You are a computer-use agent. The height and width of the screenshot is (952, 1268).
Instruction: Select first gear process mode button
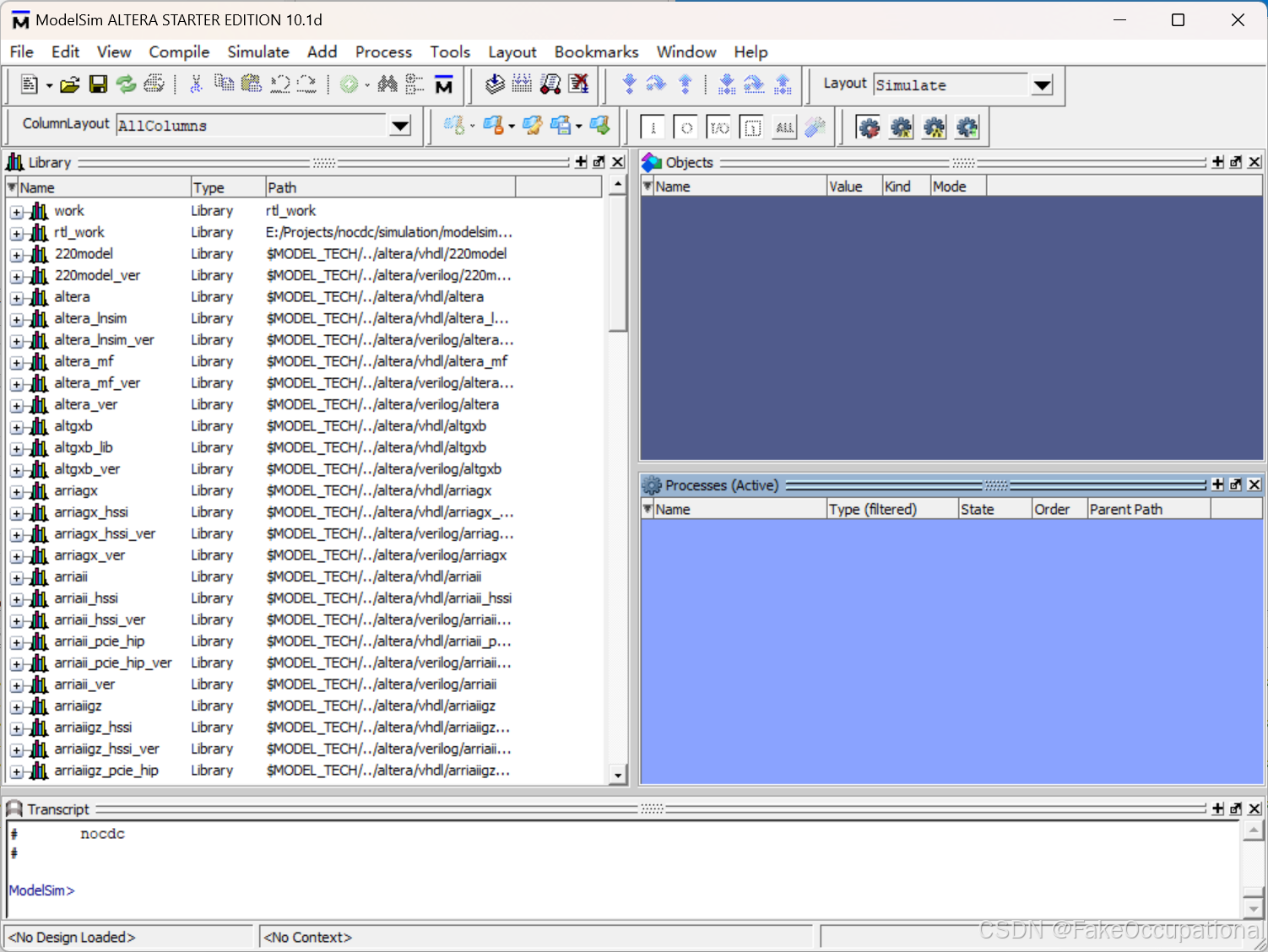pos(869,127)
